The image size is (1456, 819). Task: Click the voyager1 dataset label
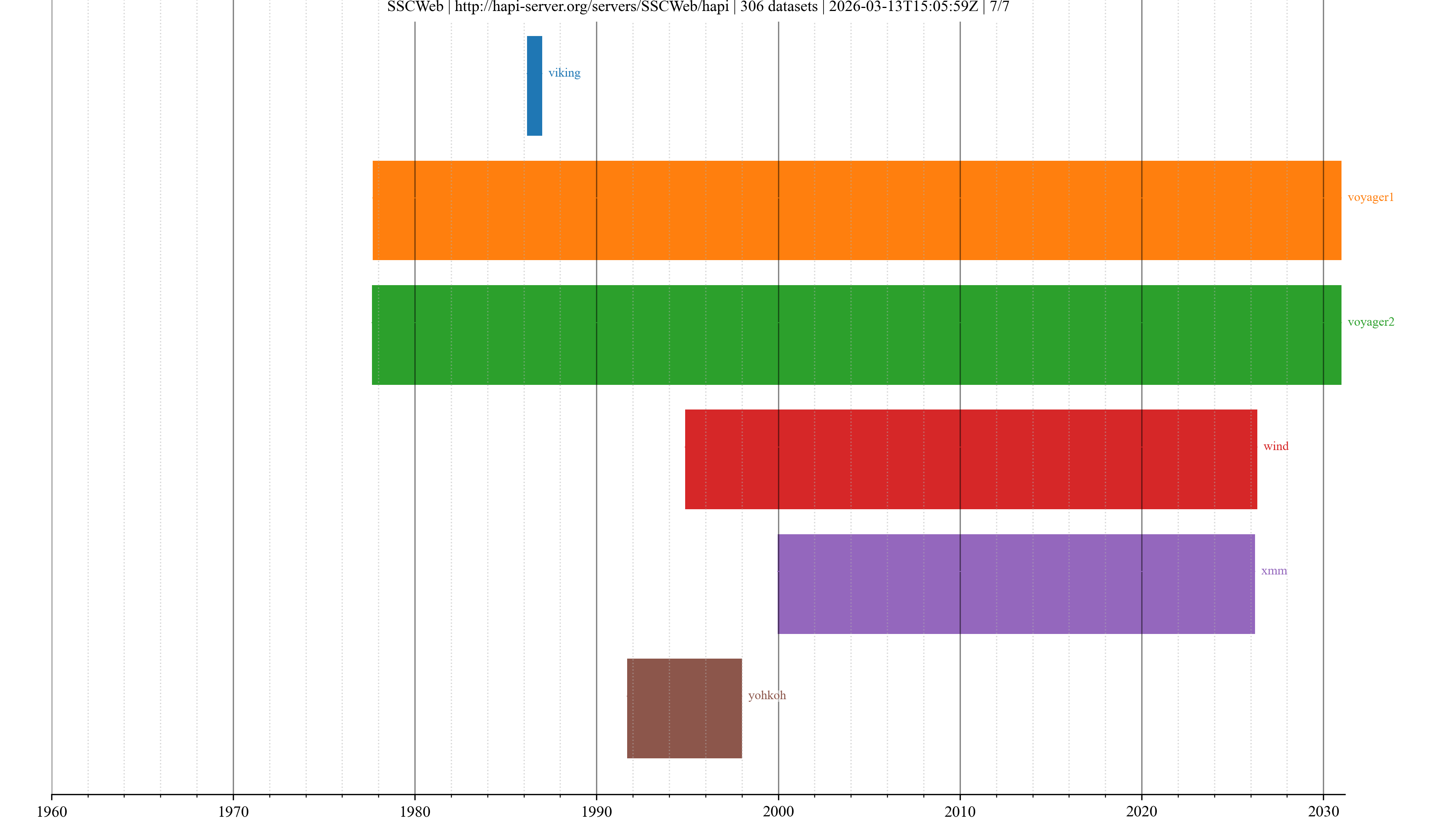[x=1370, y=197]
